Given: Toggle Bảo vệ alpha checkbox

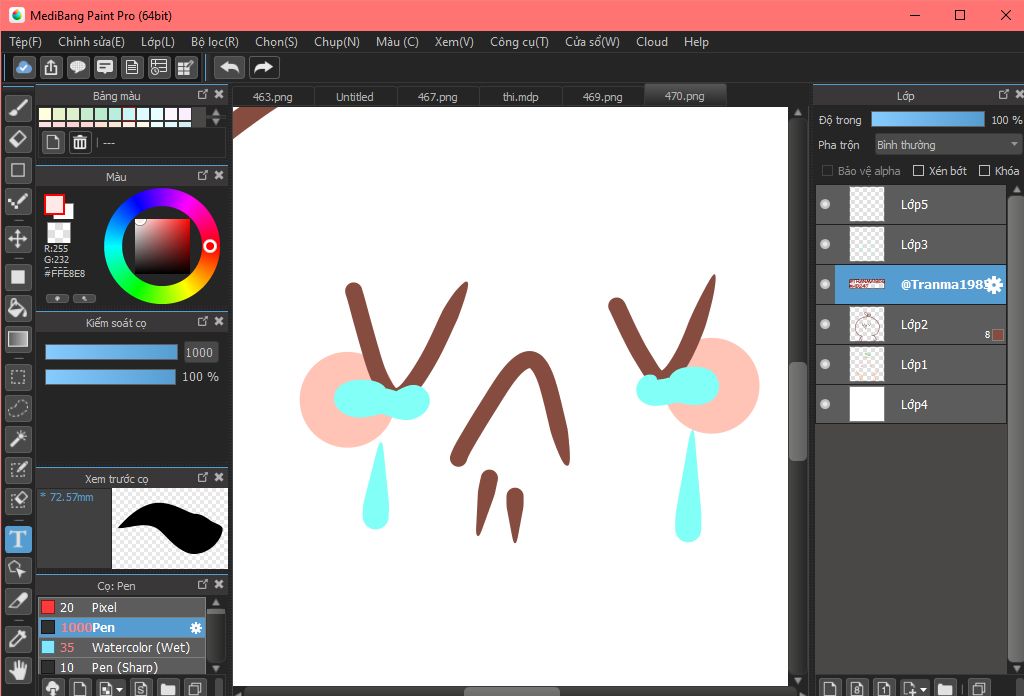Looking at the screenshot, I should tap(827, 170).
